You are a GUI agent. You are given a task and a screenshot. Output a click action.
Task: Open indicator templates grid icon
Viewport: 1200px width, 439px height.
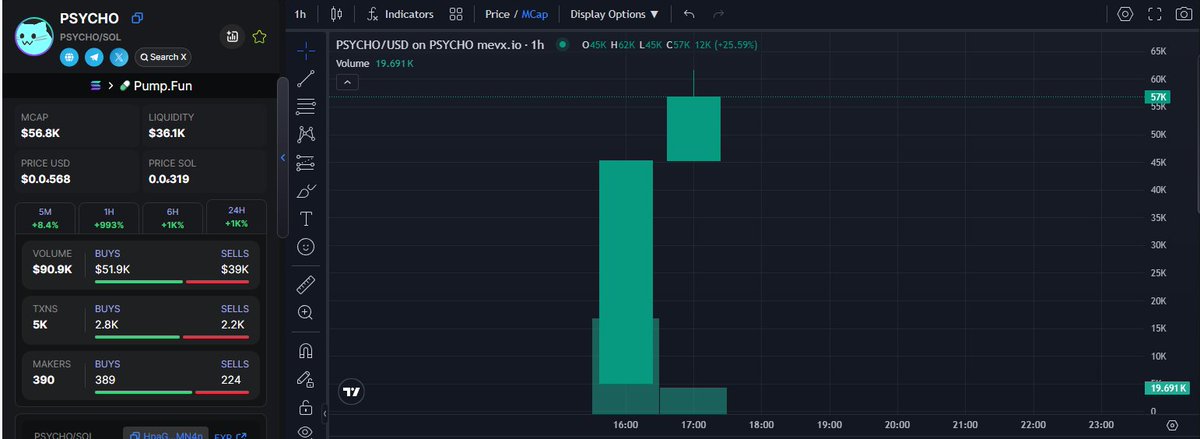(456, 14)
